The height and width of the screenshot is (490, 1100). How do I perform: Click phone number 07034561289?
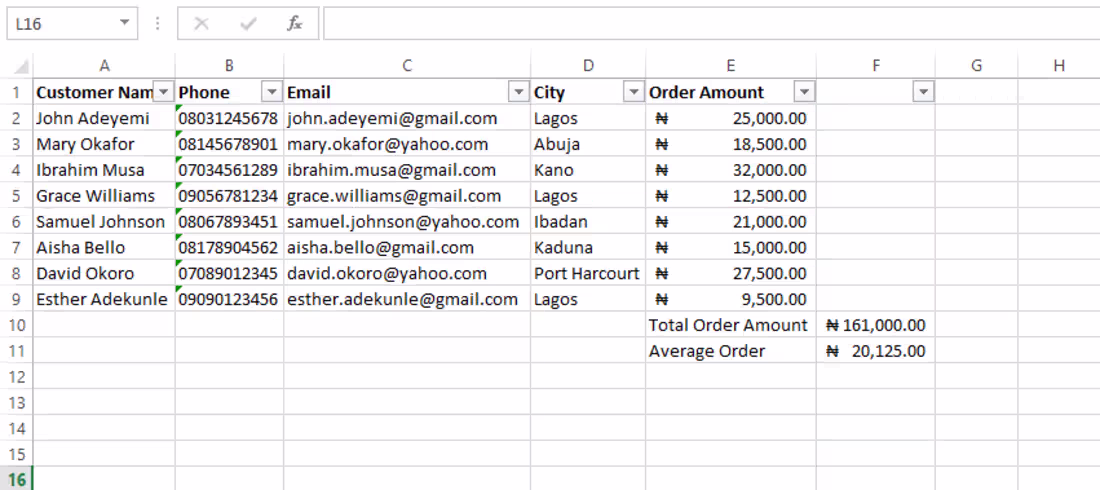[229, 170]
